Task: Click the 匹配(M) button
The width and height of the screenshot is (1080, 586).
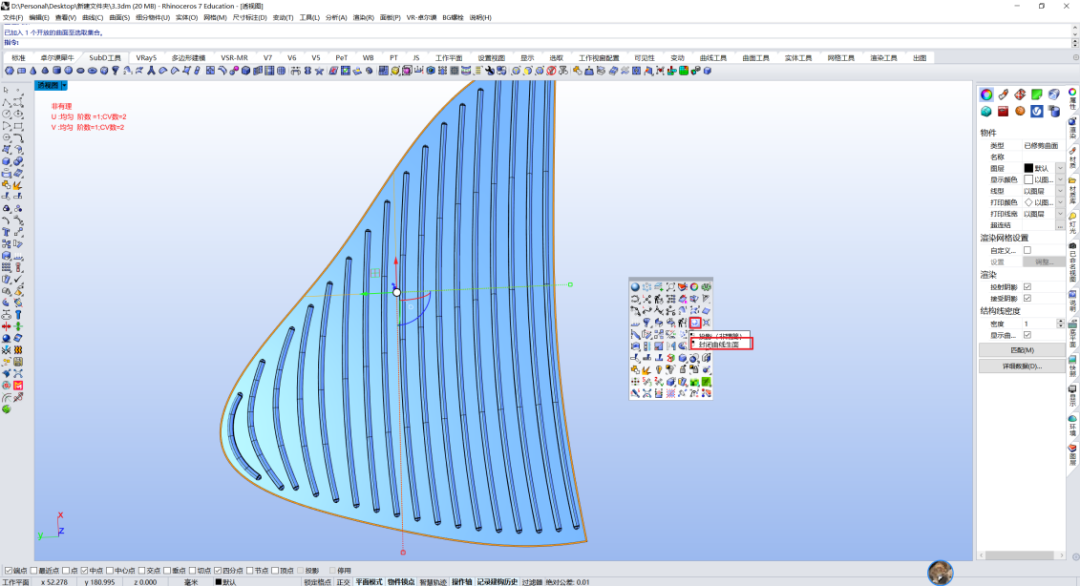Action: pos(1021,350)
